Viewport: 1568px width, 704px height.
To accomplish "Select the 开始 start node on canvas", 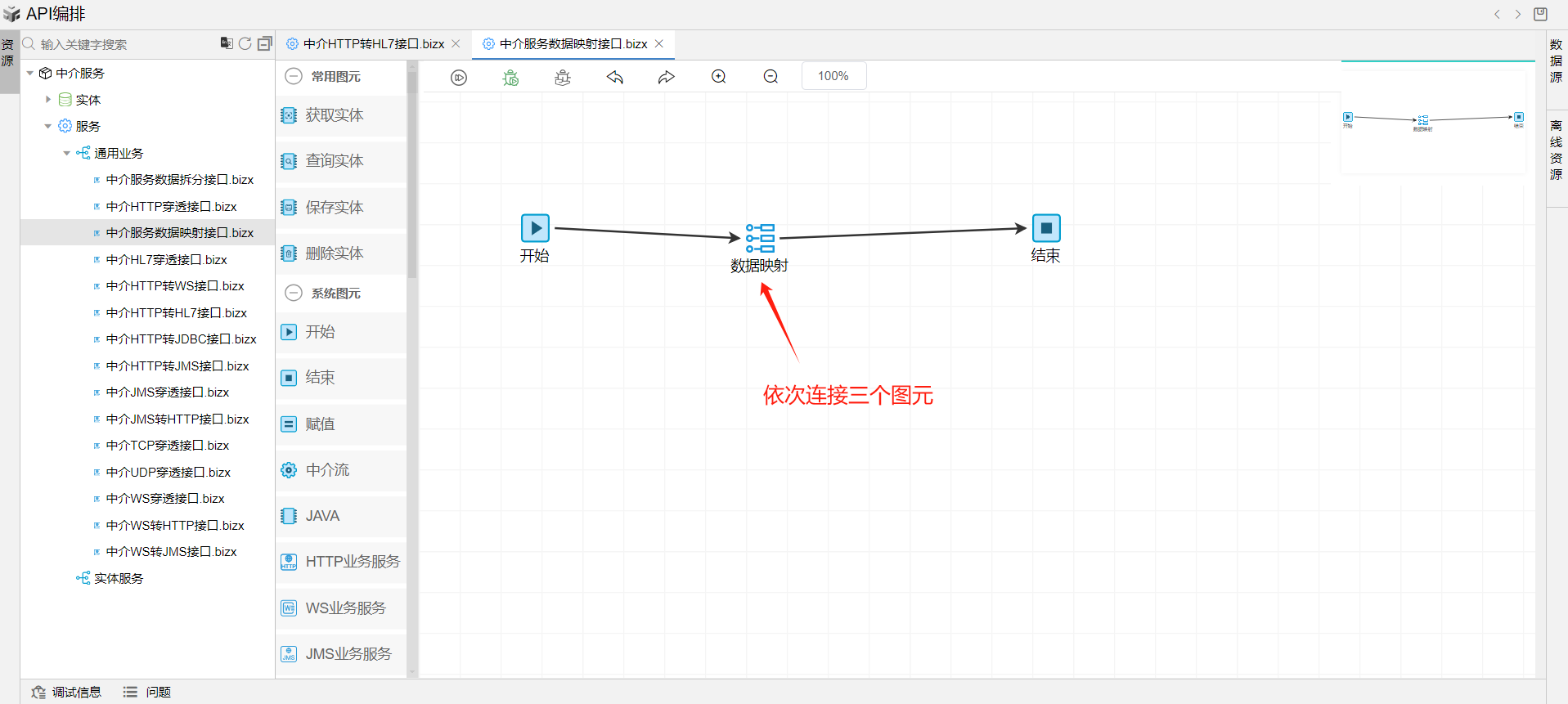I will point(535,227).
